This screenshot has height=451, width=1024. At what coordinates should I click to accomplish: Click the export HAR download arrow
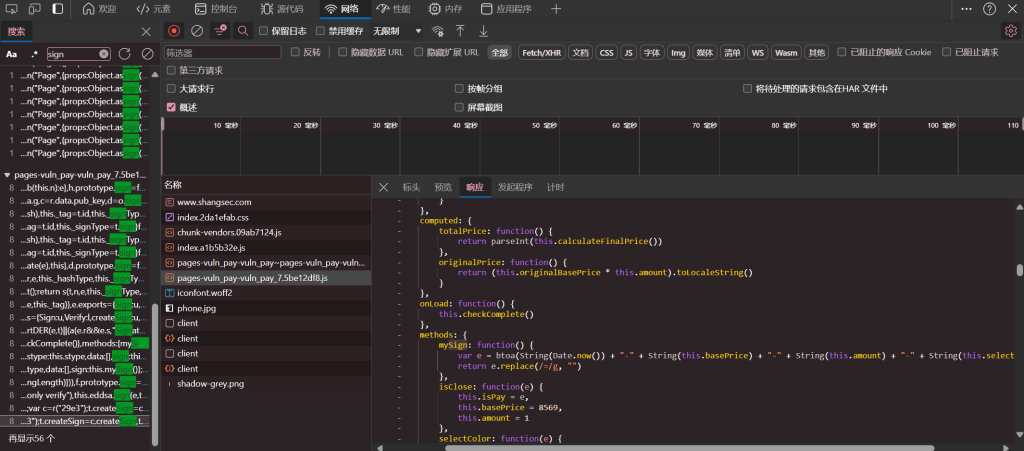point(483,31)
